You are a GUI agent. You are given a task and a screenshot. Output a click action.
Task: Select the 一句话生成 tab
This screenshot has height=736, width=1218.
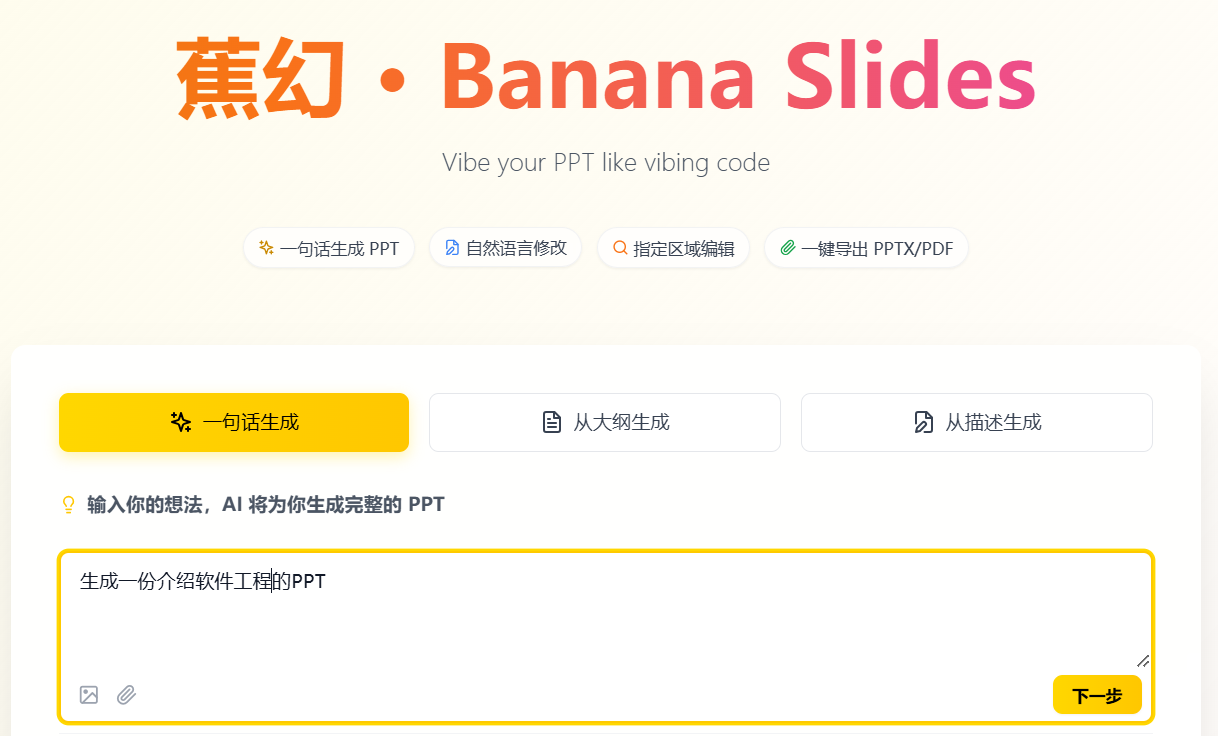tap(234, 422)
